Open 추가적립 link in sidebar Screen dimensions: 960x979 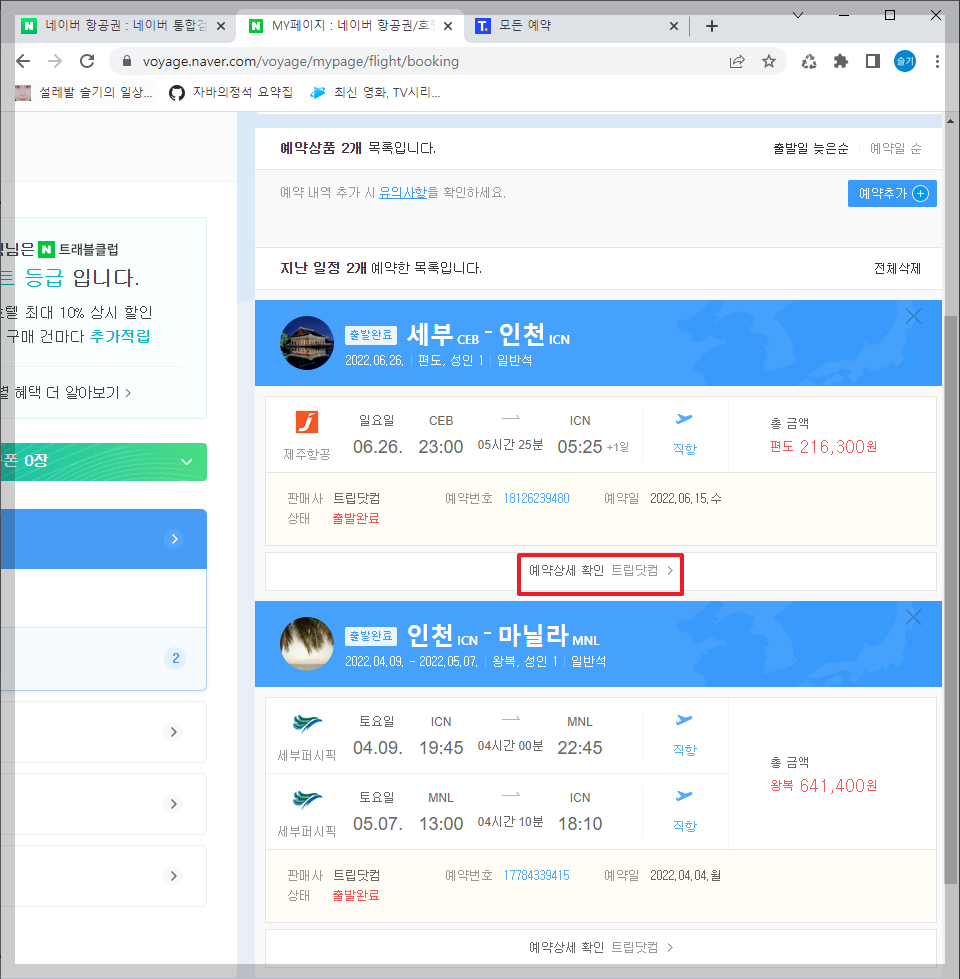(x=120, y=337)
